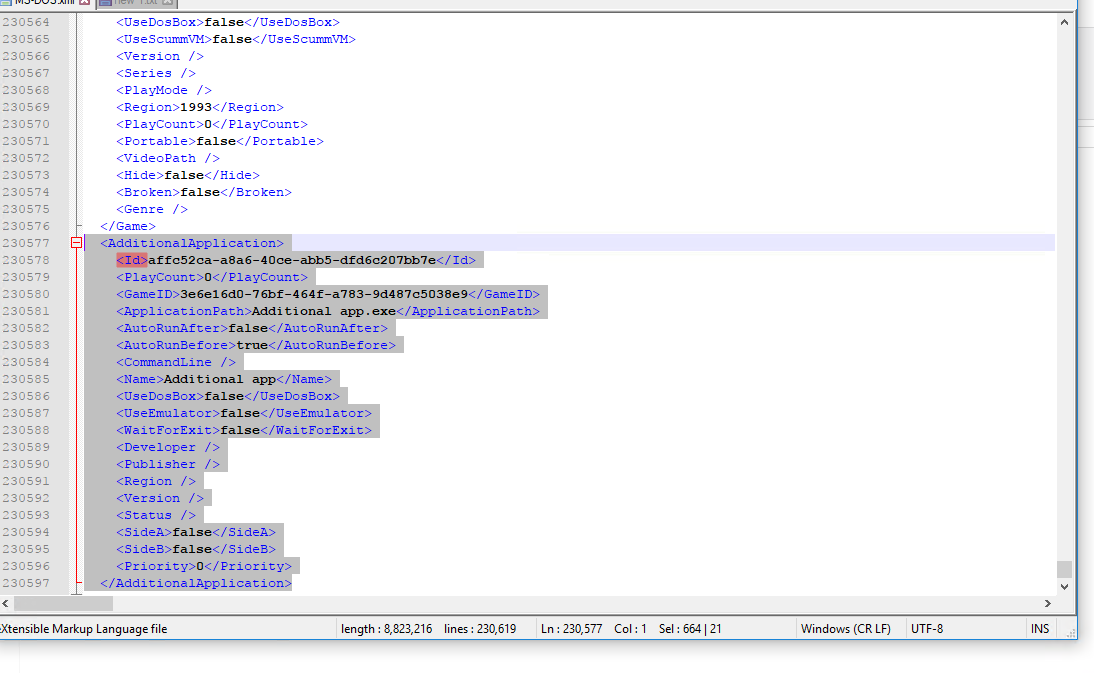Click the vertical scrollbar thumb
Image resolution: width=1094 pixels, height=673 pixels.
pyautogui.click(x=1064, y=569)
